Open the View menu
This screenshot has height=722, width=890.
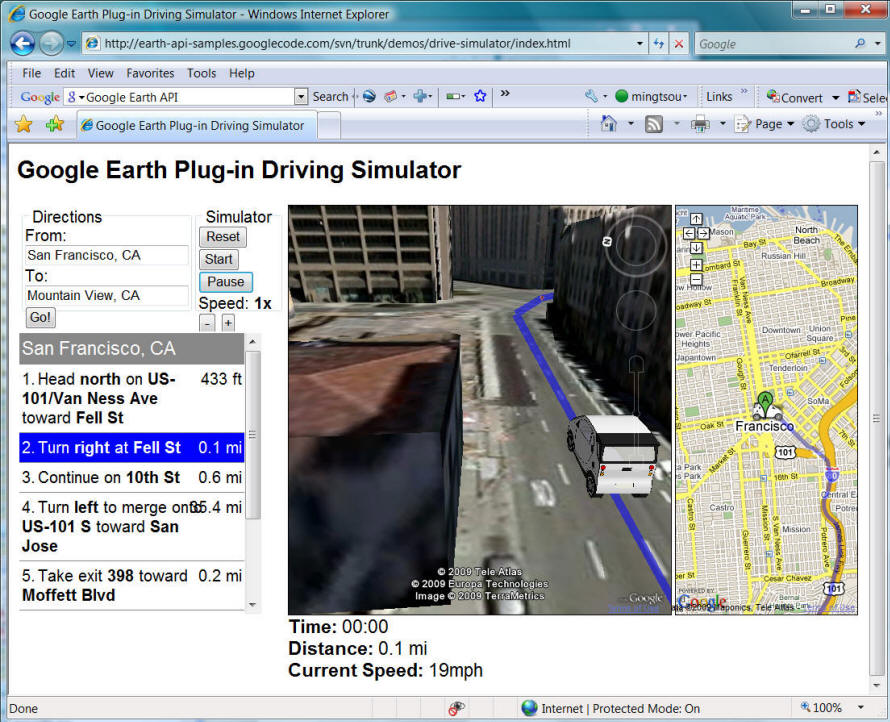tap(100, 73)
